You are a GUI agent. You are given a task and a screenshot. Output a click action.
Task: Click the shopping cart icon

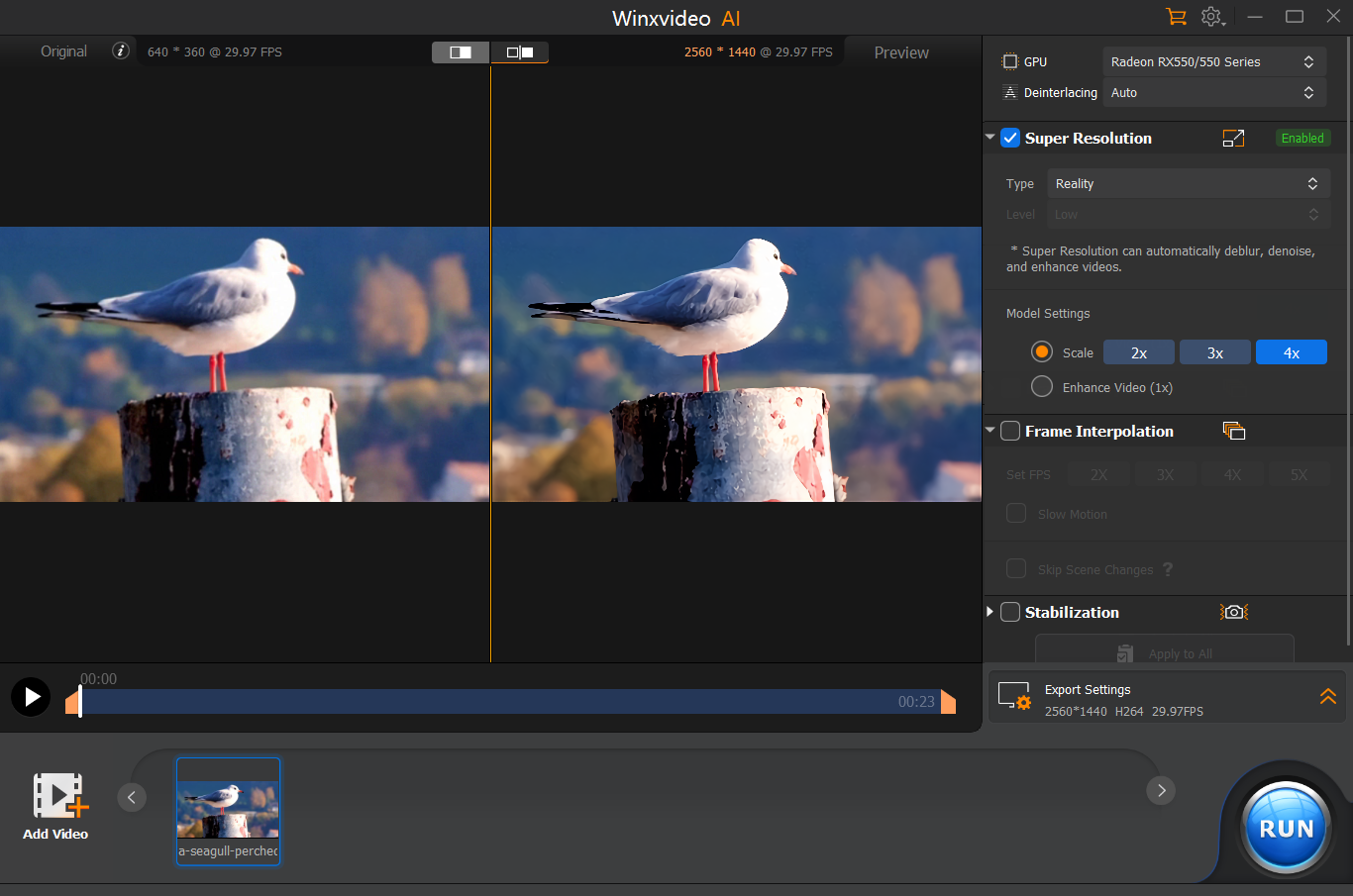click(1176, 17)
